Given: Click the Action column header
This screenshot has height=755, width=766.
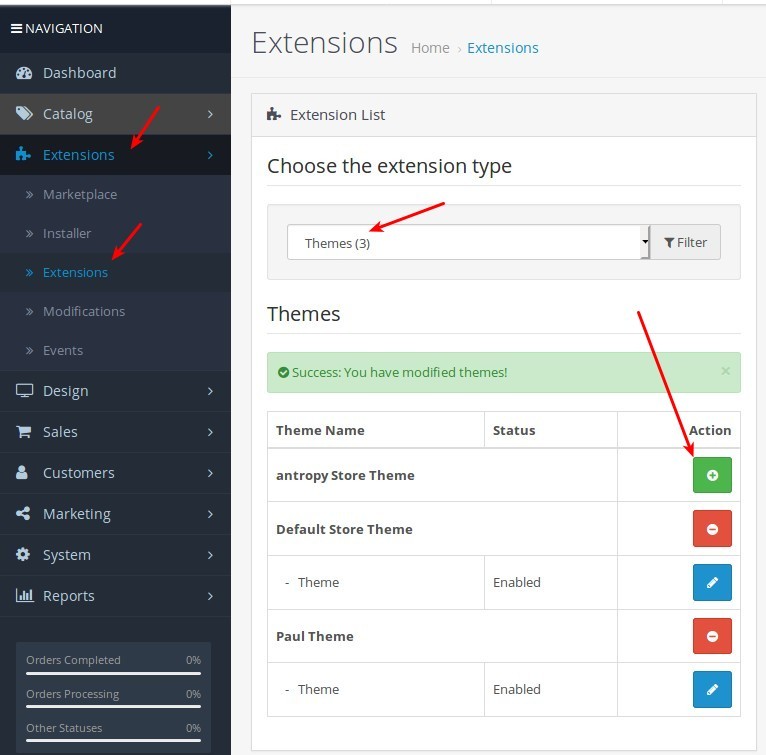Looking at the screenshot, I should coord(710,431).
